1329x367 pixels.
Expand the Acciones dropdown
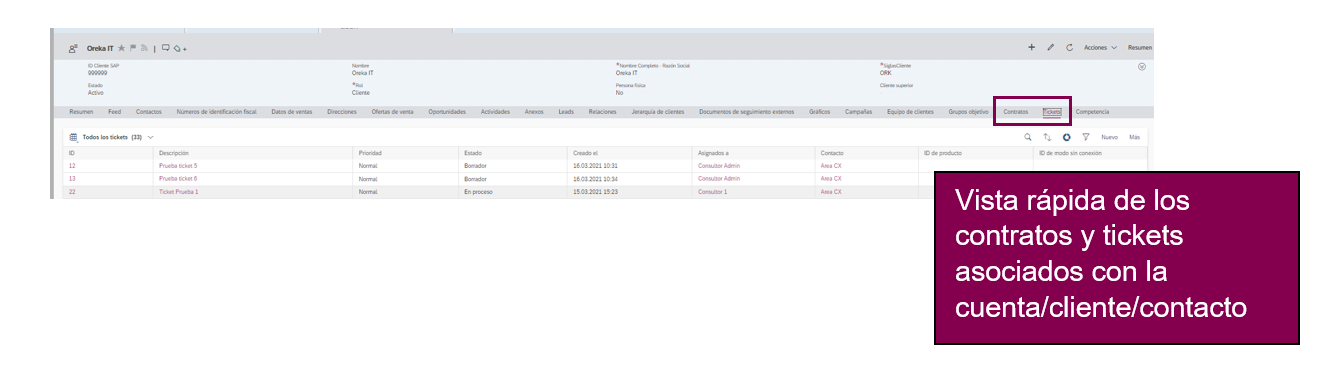(x=1100, y=48)
